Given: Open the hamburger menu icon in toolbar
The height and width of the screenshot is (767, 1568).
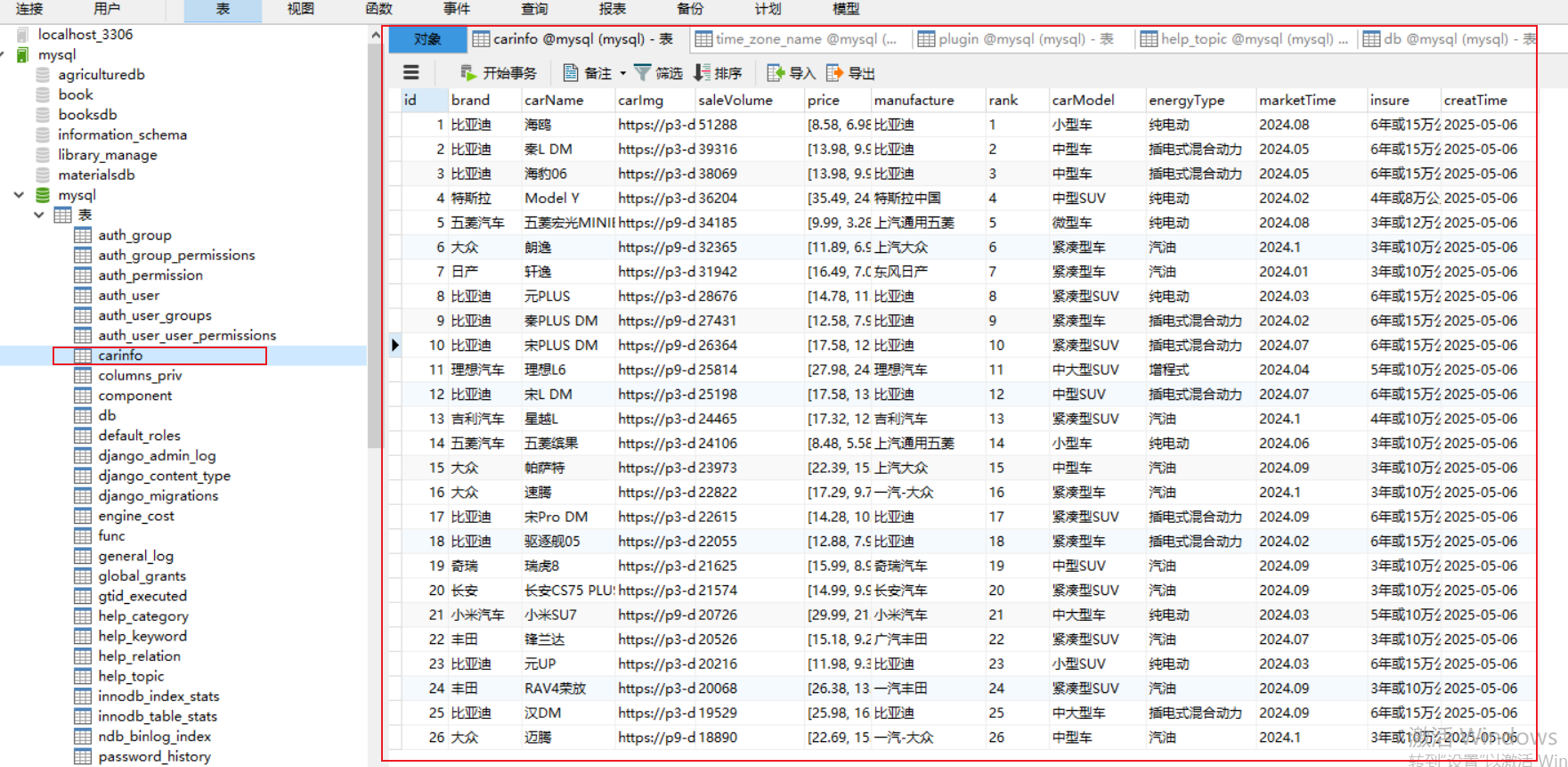Looking at the screenshot, I should pos(410,73).
